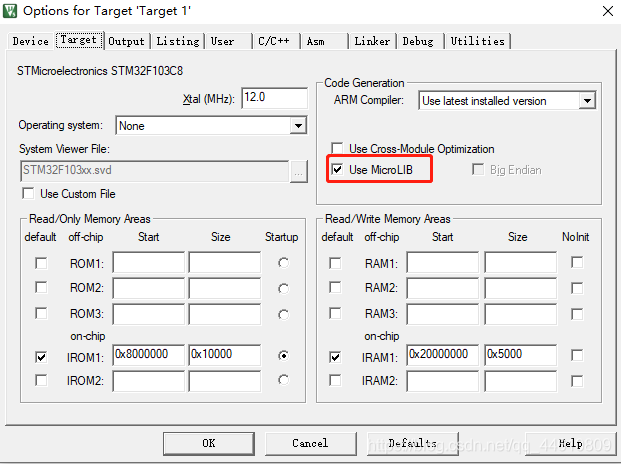The height and width of the screenshot is (464, 621).
Task: Select ROM3 as Startup radio button
Action: click(x=283, y=315)
